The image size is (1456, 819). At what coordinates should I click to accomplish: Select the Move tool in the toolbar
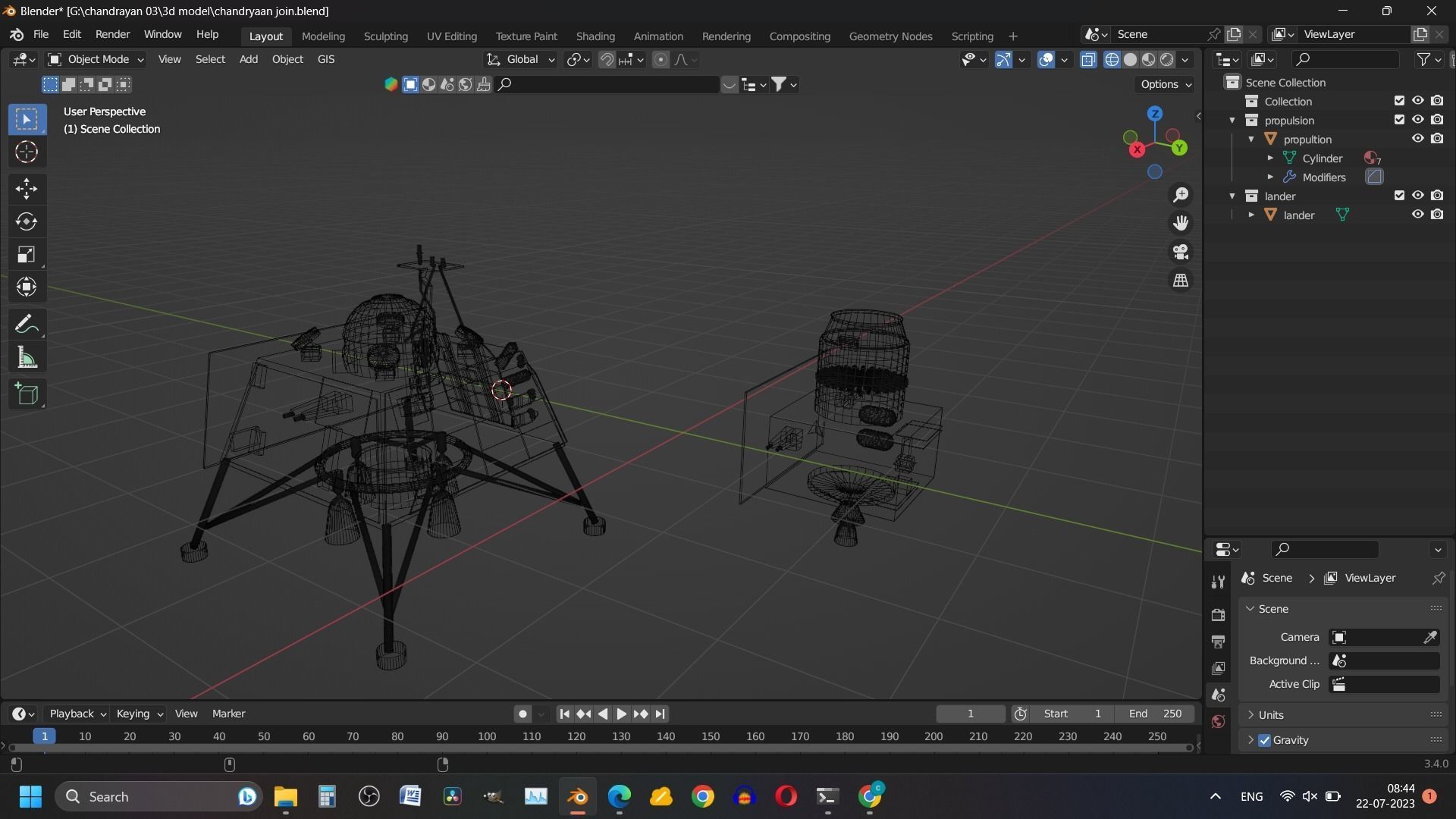click(27, 188)
